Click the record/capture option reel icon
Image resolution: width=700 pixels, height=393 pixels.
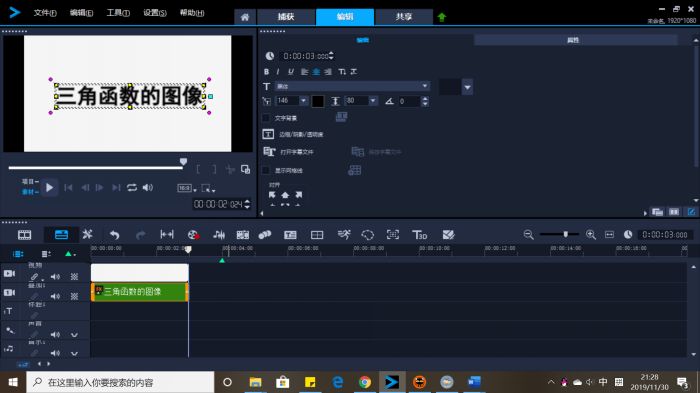pyautogui.click(x=193, y=234)
